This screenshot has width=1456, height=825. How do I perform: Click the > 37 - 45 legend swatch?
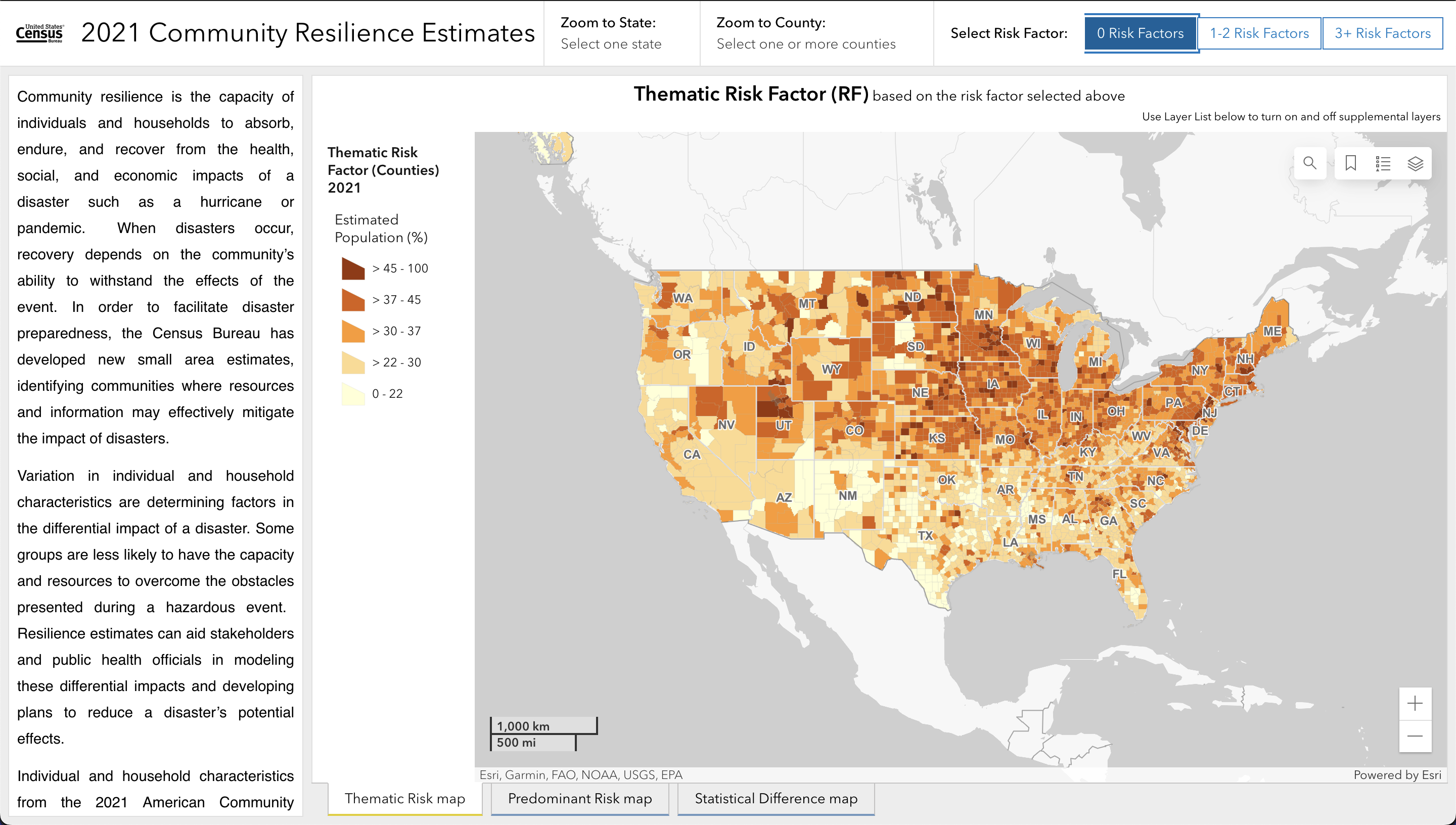353,300
